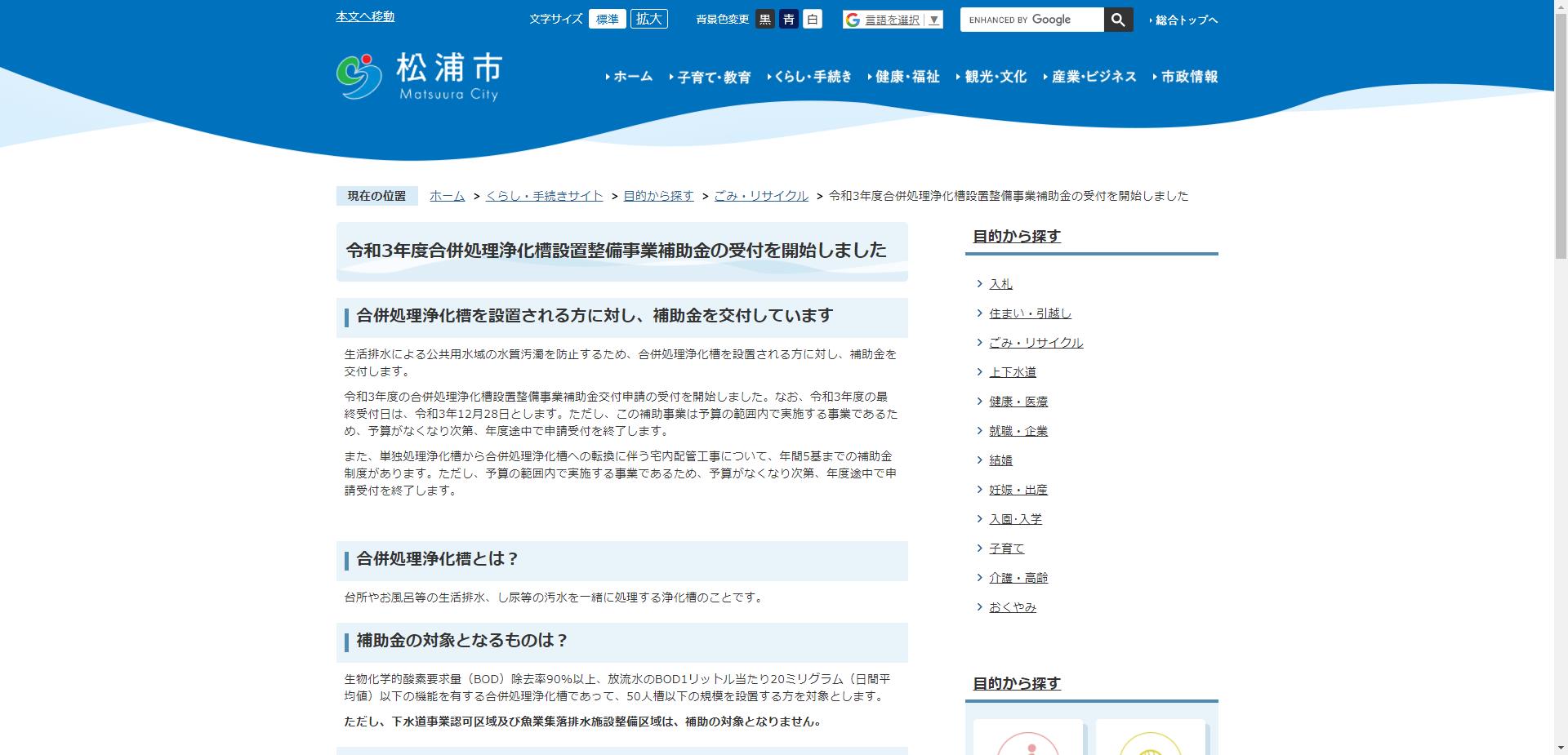This screenshot has width=1568, height=755.
Task: Click the chevron icon beside 入札 link
Action: coord(978,283)
